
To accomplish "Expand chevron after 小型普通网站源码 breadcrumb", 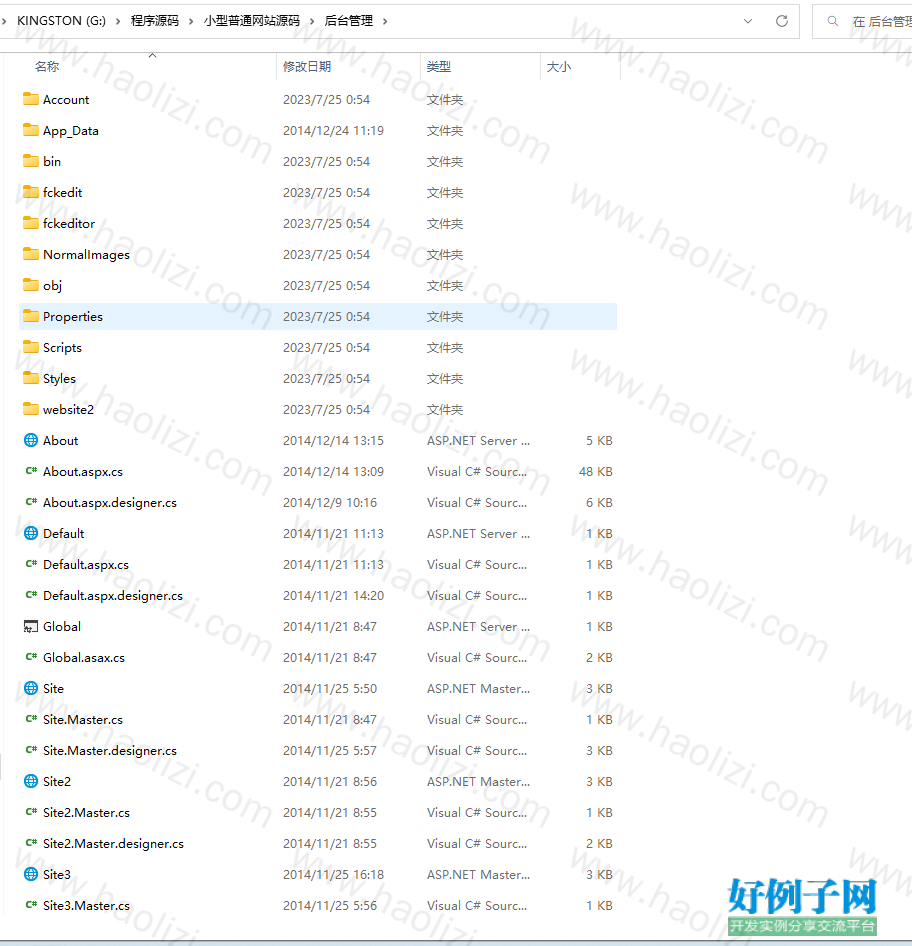I will click(312, 21).
